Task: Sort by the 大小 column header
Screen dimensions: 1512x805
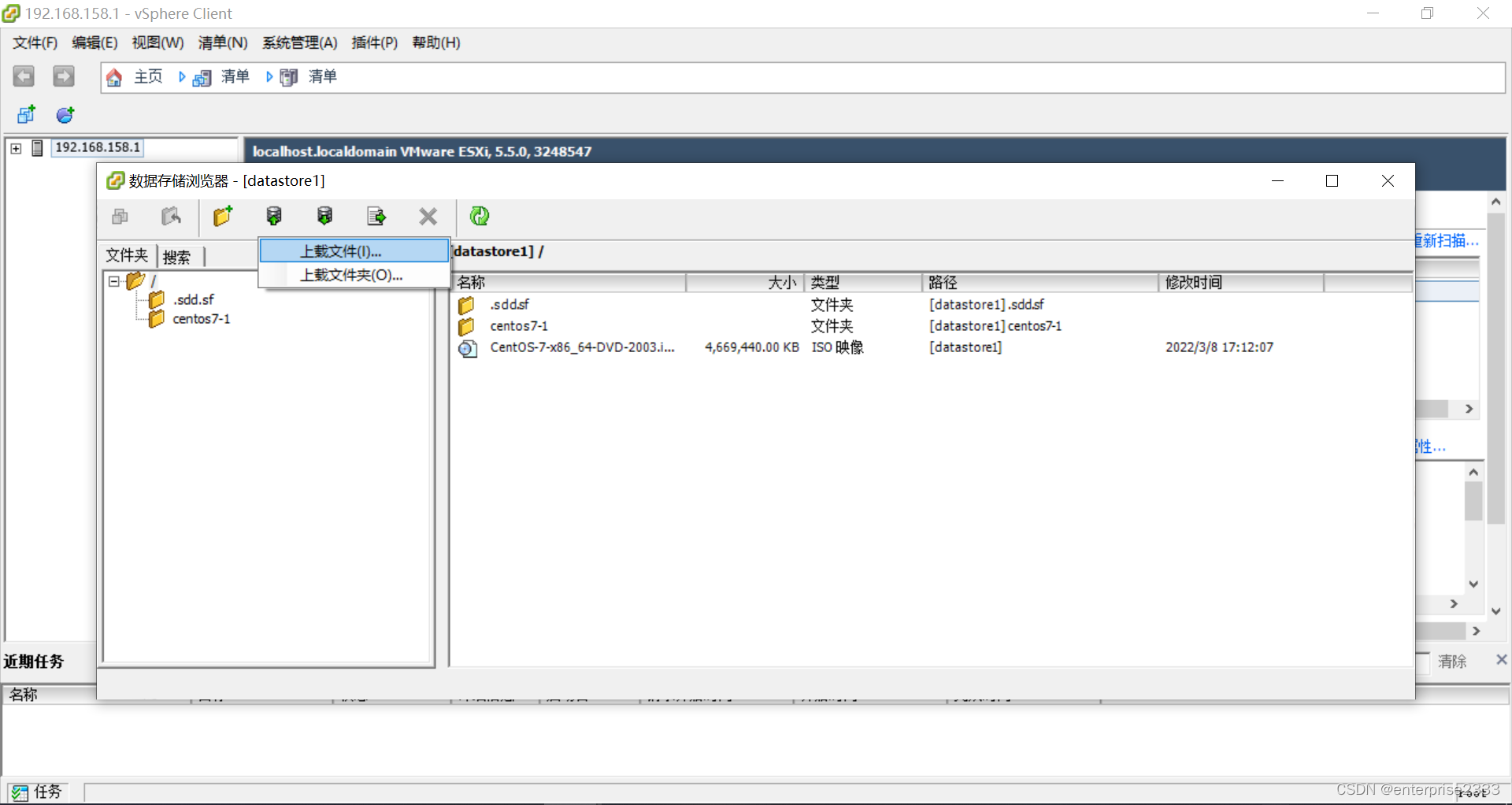Action: 744,283
